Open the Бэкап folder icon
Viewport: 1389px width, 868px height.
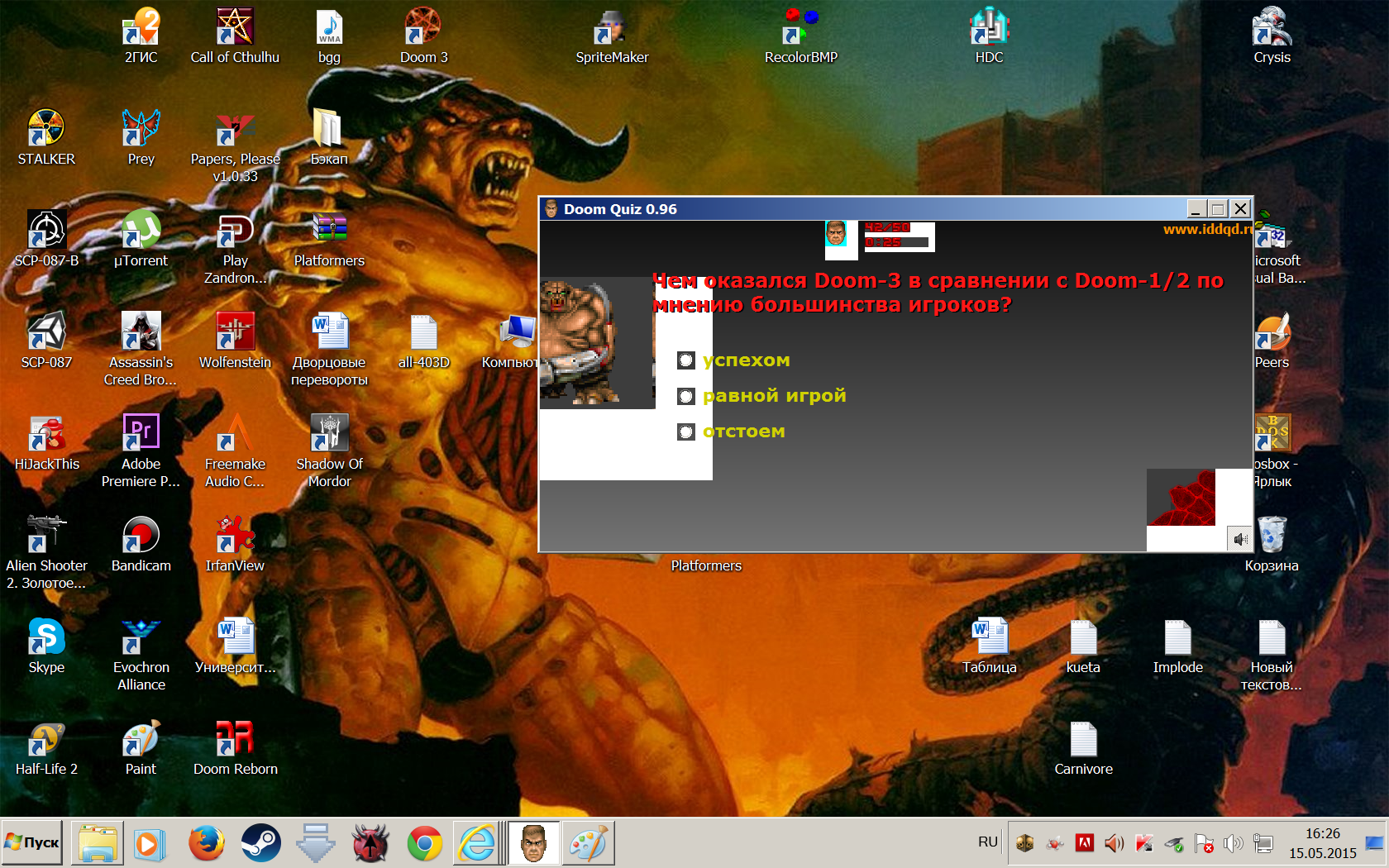coord(329,138)
